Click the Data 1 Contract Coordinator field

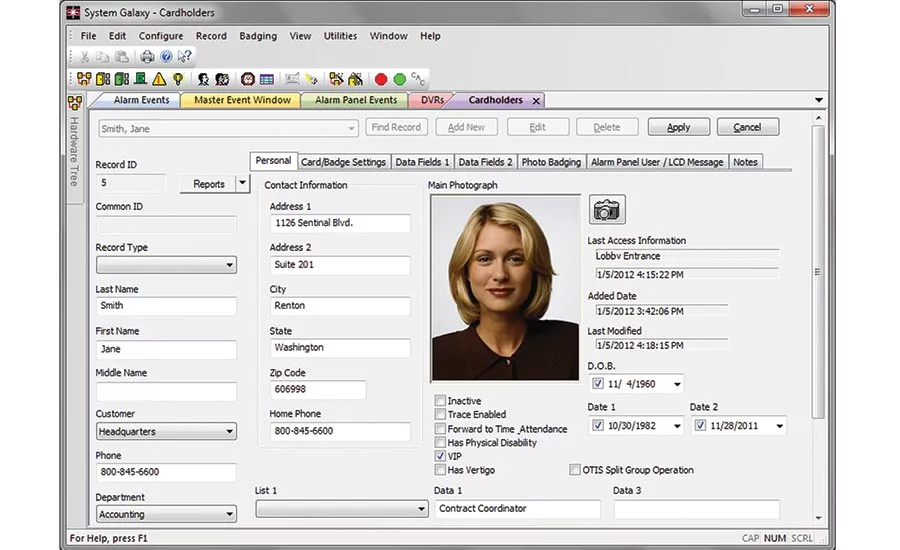517,509
